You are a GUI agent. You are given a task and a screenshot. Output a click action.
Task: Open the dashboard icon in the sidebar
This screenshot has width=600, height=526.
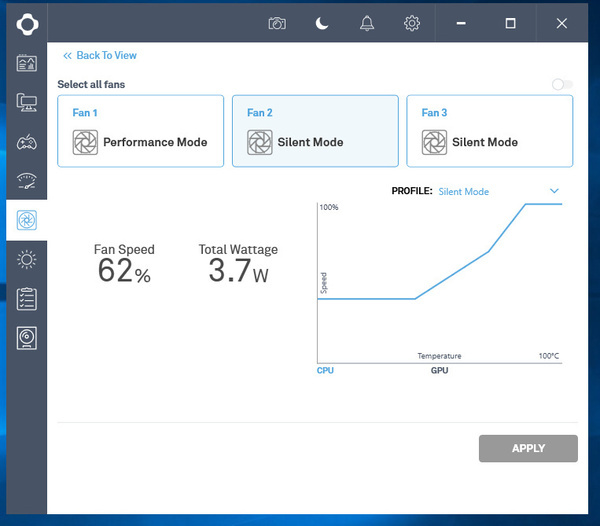point(27,63)
